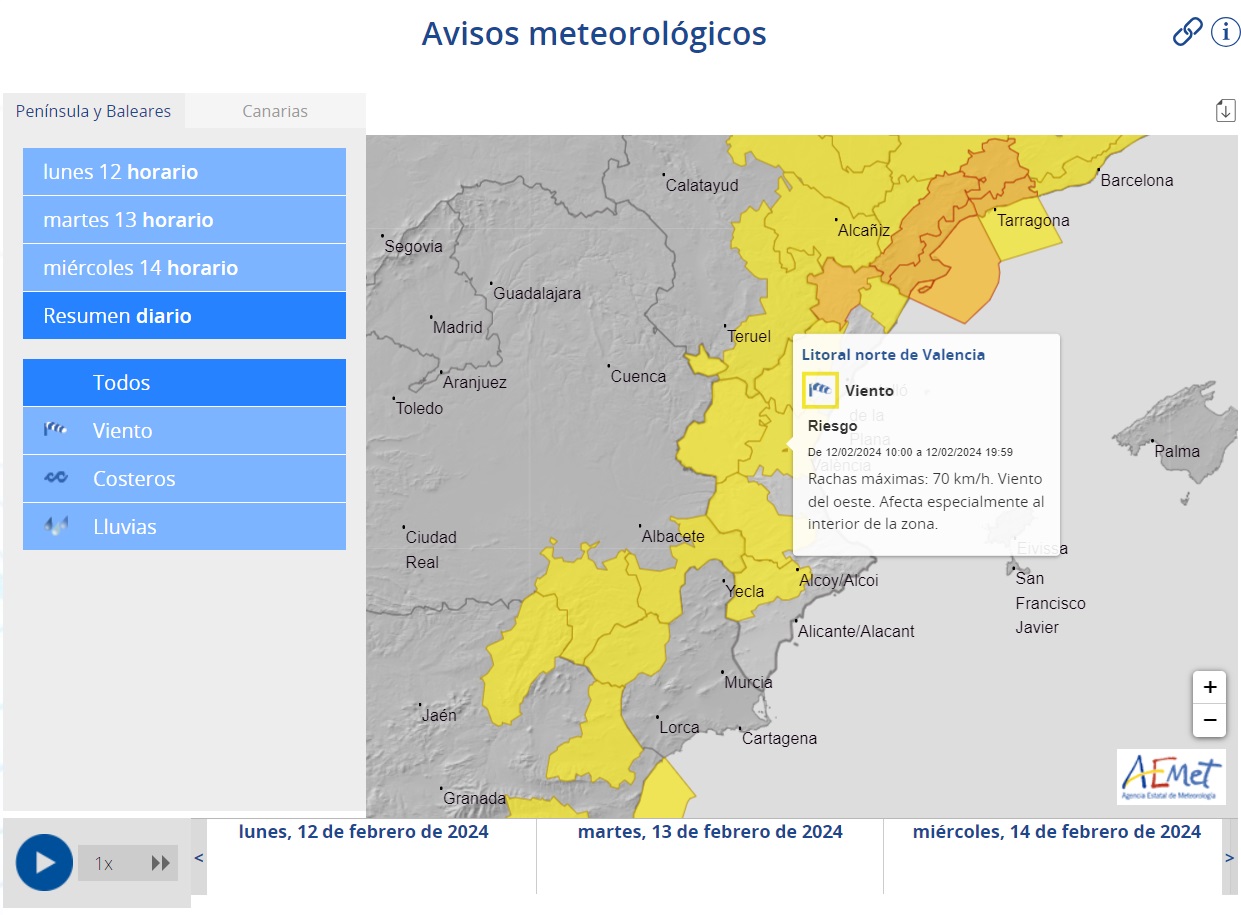Viewport: 1241px width, 915px height.
Task: Switch to the Canarias tab
Action: point(275,111)
